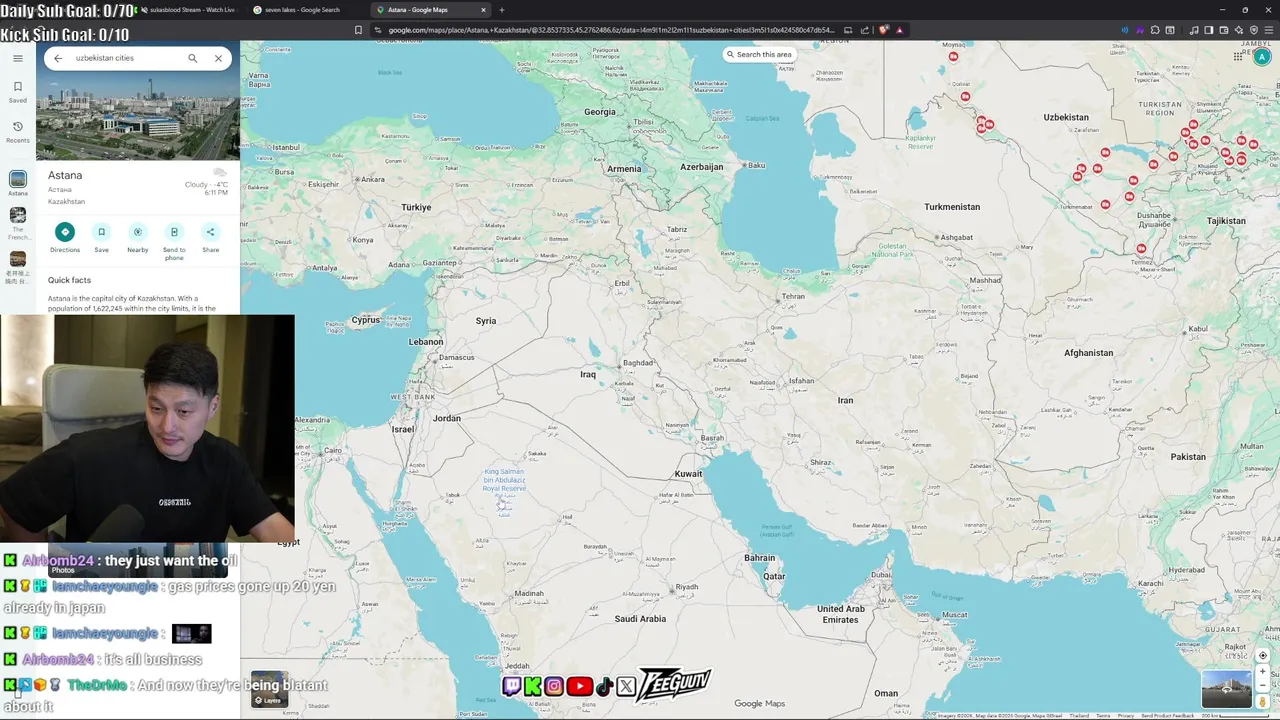
Task: Open a new browser tab
Action: [502, 10]
